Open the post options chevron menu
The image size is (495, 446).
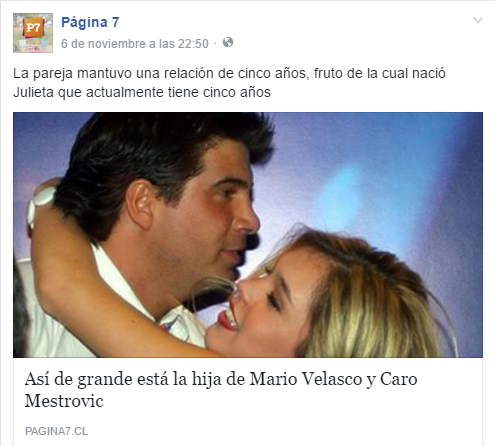[478, 21]
